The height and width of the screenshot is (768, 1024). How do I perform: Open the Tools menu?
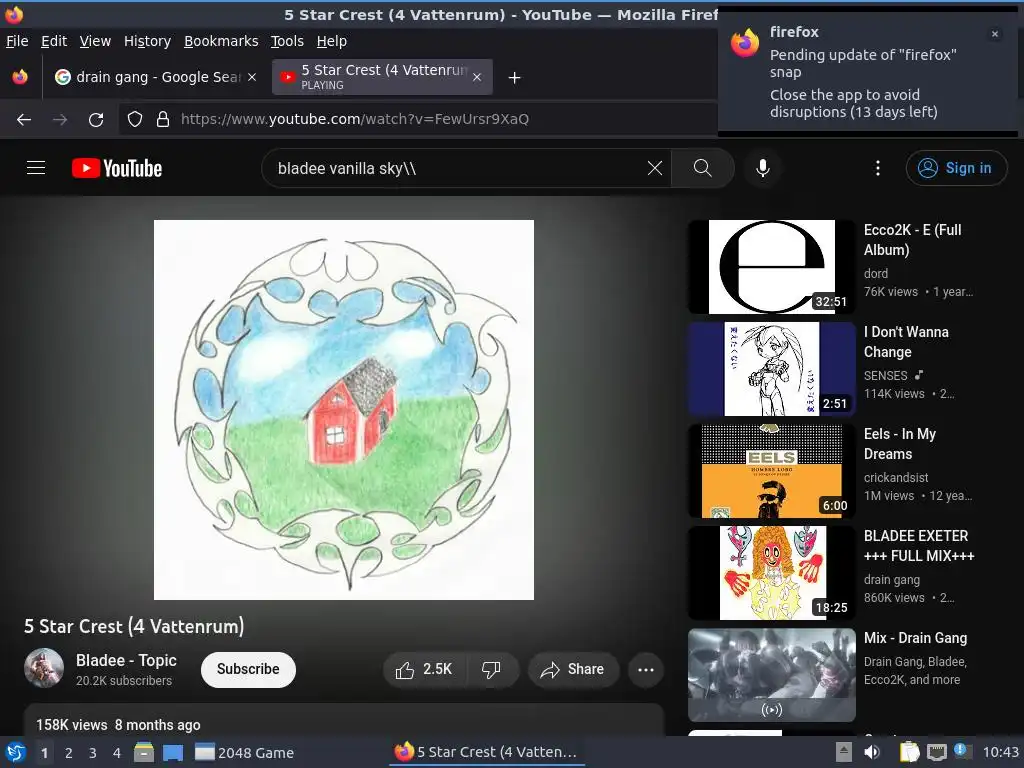(x=287, y=41)
